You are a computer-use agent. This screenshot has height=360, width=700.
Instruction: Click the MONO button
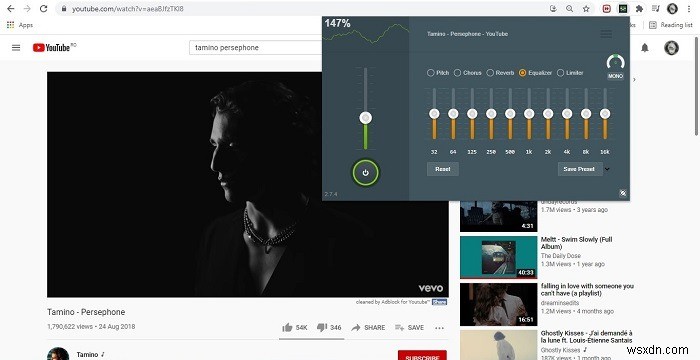point(615,76)
